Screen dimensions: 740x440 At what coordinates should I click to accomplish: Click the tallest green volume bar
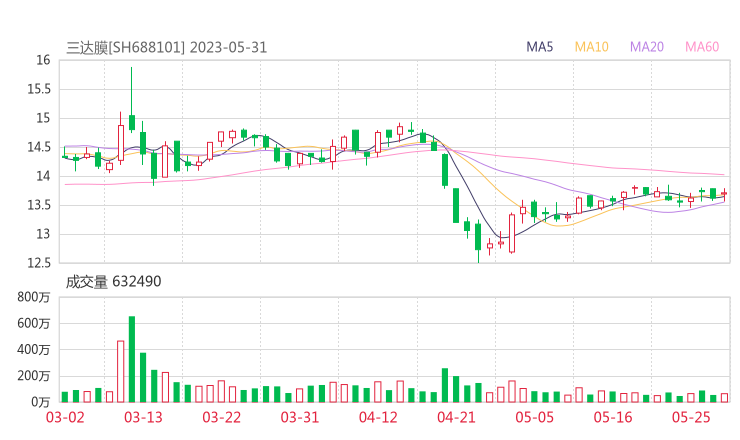click(x=132, y=359)
